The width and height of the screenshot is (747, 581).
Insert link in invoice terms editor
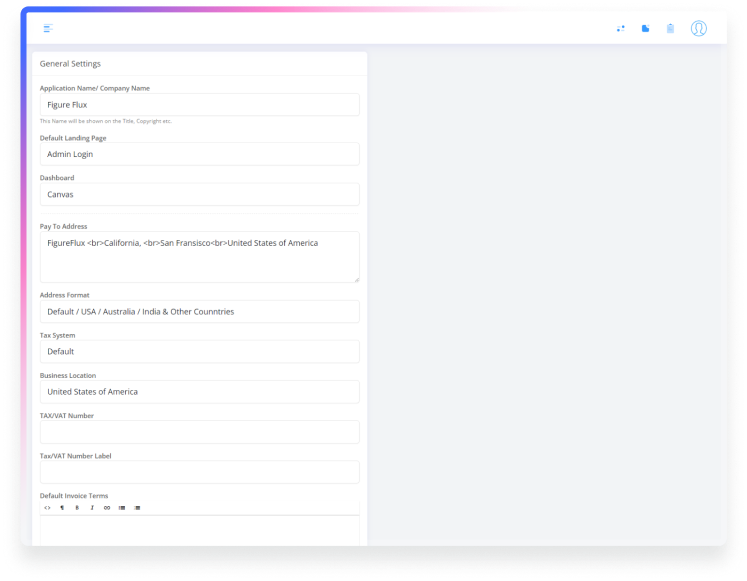[107, 508]
